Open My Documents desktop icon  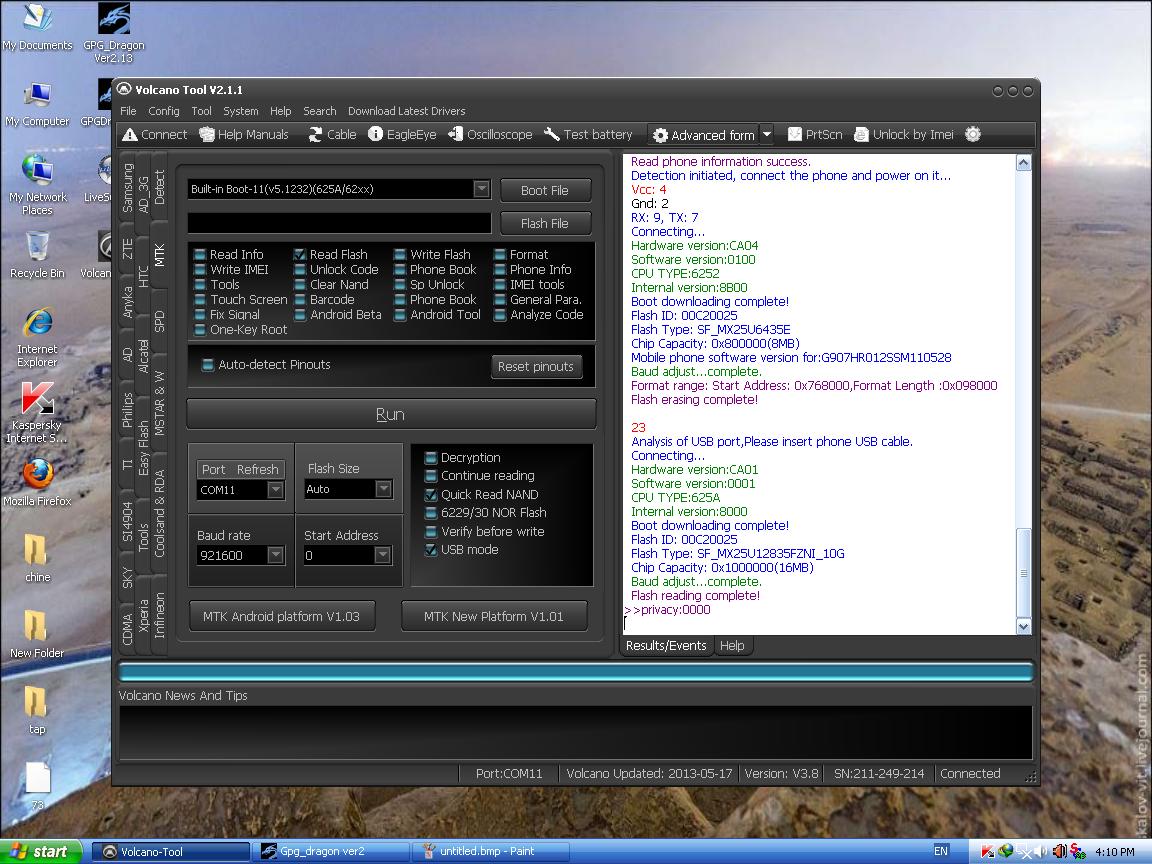point(37,28)
